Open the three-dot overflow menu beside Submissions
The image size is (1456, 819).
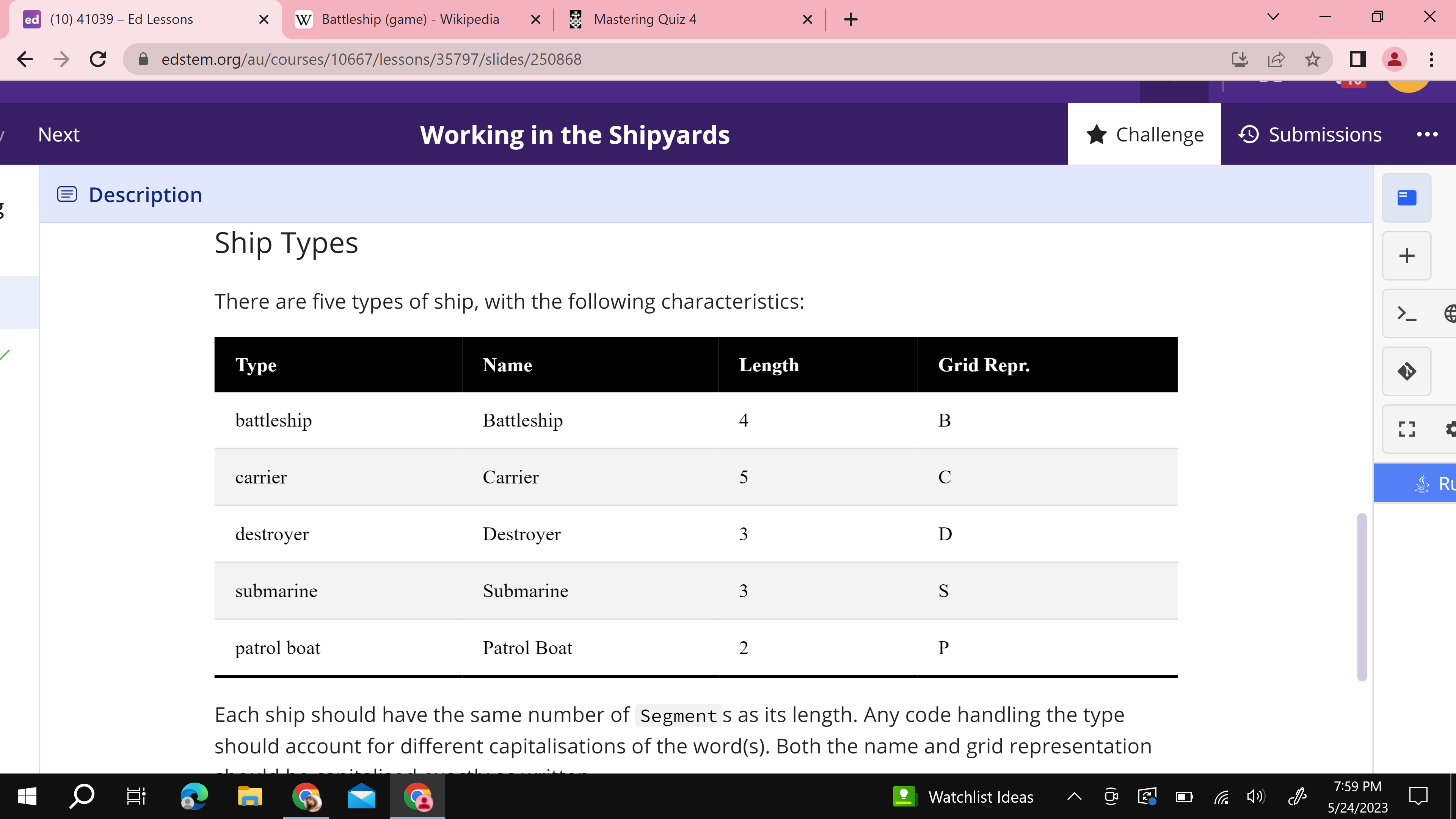coord(1428,135)
